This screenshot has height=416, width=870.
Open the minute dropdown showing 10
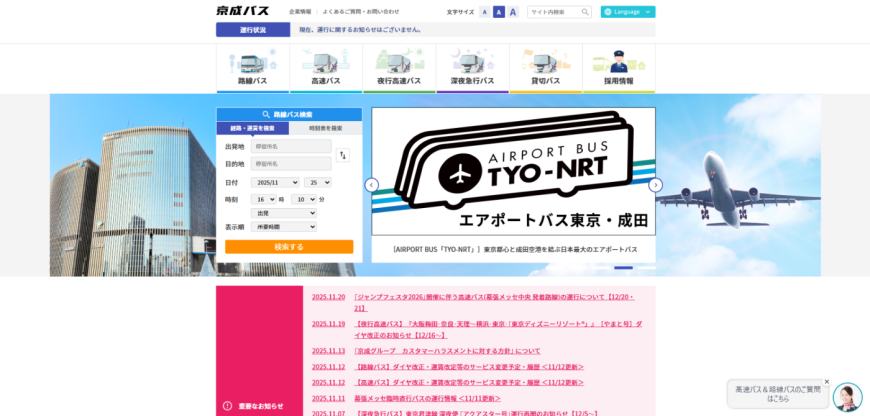(304, 199)
